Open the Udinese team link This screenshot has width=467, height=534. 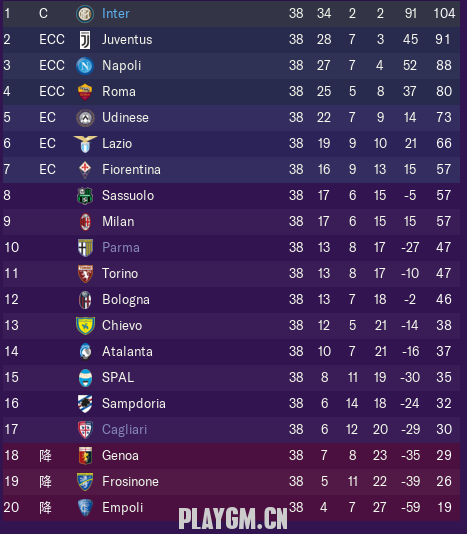tap(125, 117)
